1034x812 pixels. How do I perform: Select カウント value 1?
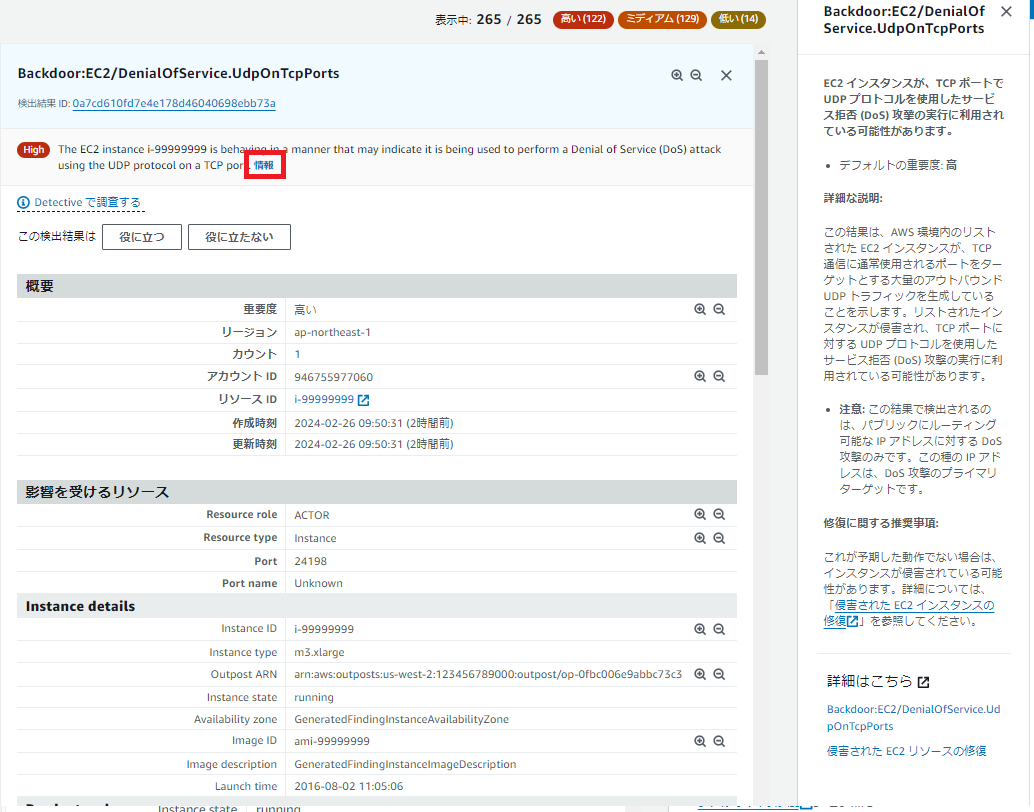297,355
